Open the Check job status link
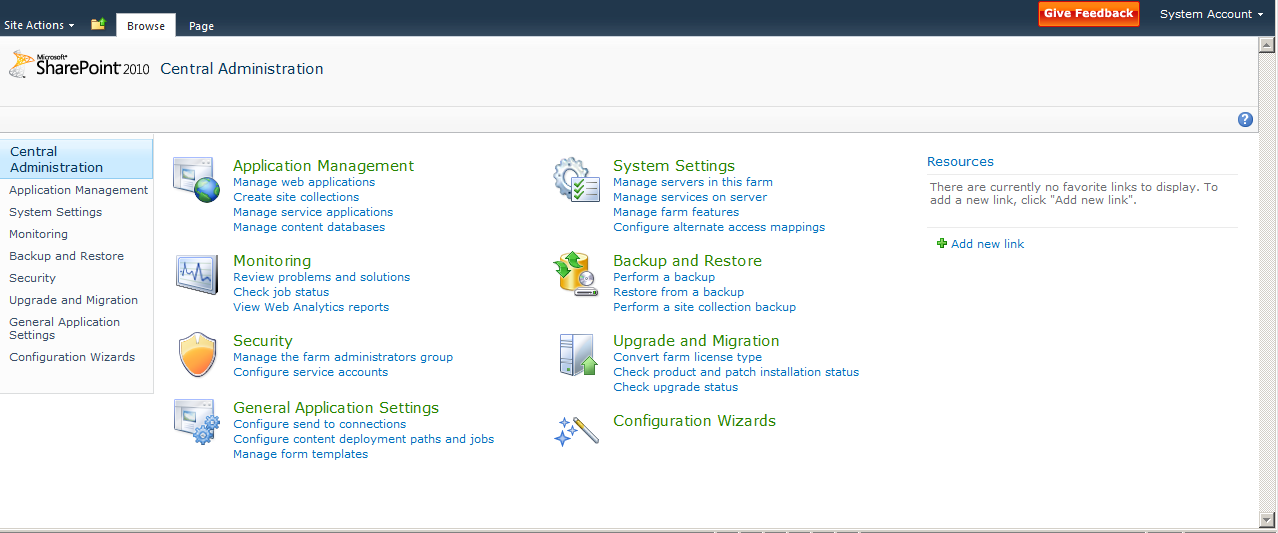The image size is (1278, 533). [279, 292]
